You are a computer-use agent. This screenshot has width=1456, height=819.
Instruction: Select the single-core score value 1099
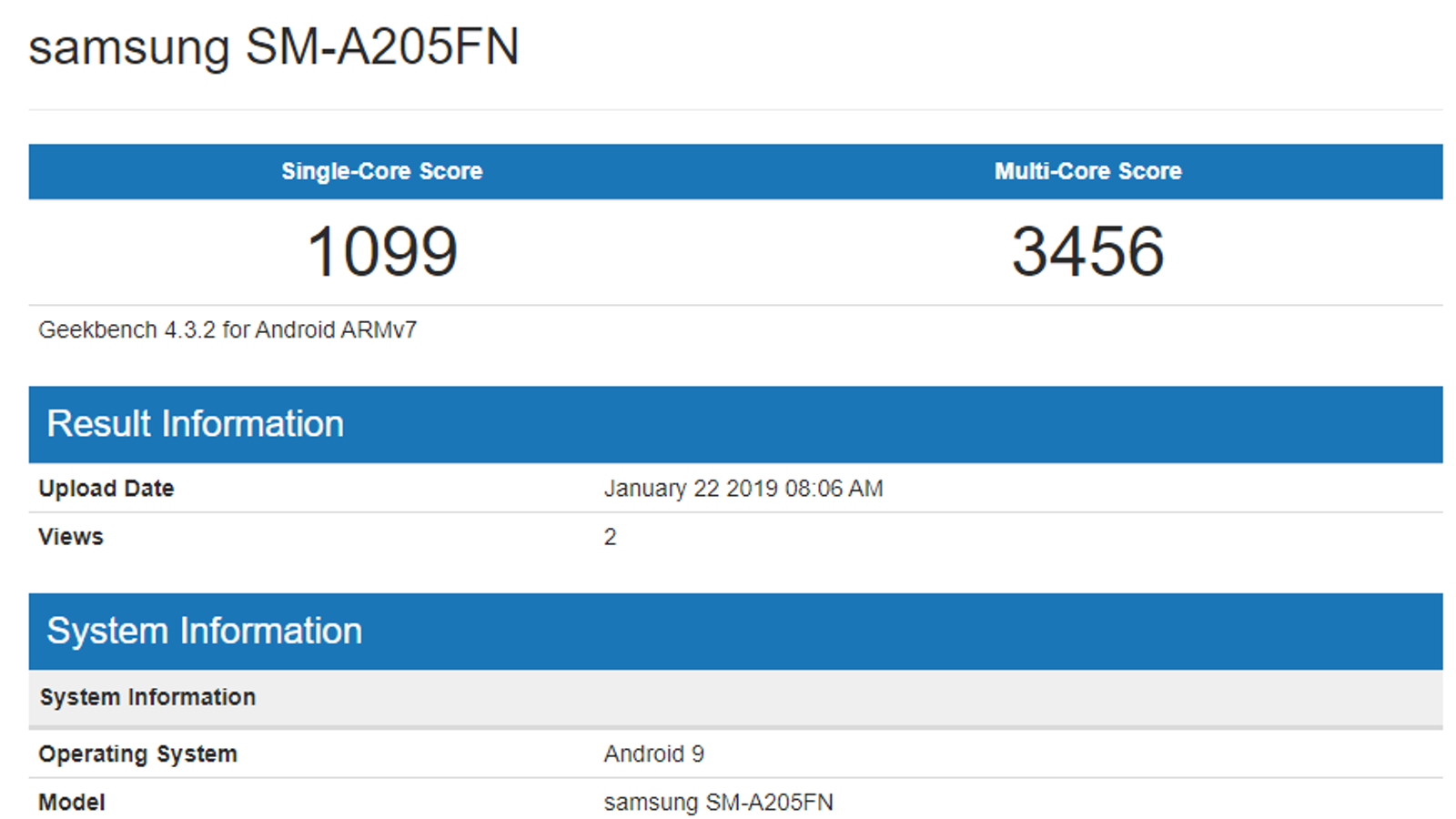[382, 251]
